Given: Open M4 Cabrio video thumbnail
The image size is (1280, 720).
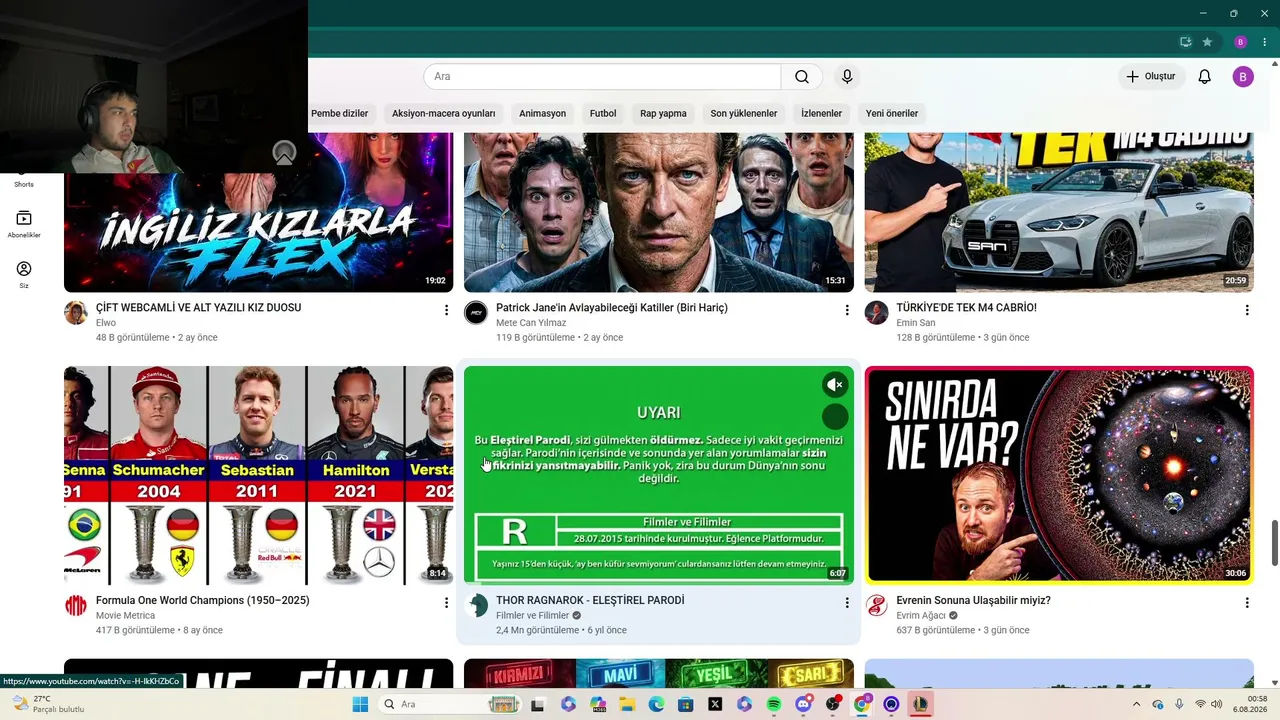Looking at the screenshot, I should (x=1059, y=213).
